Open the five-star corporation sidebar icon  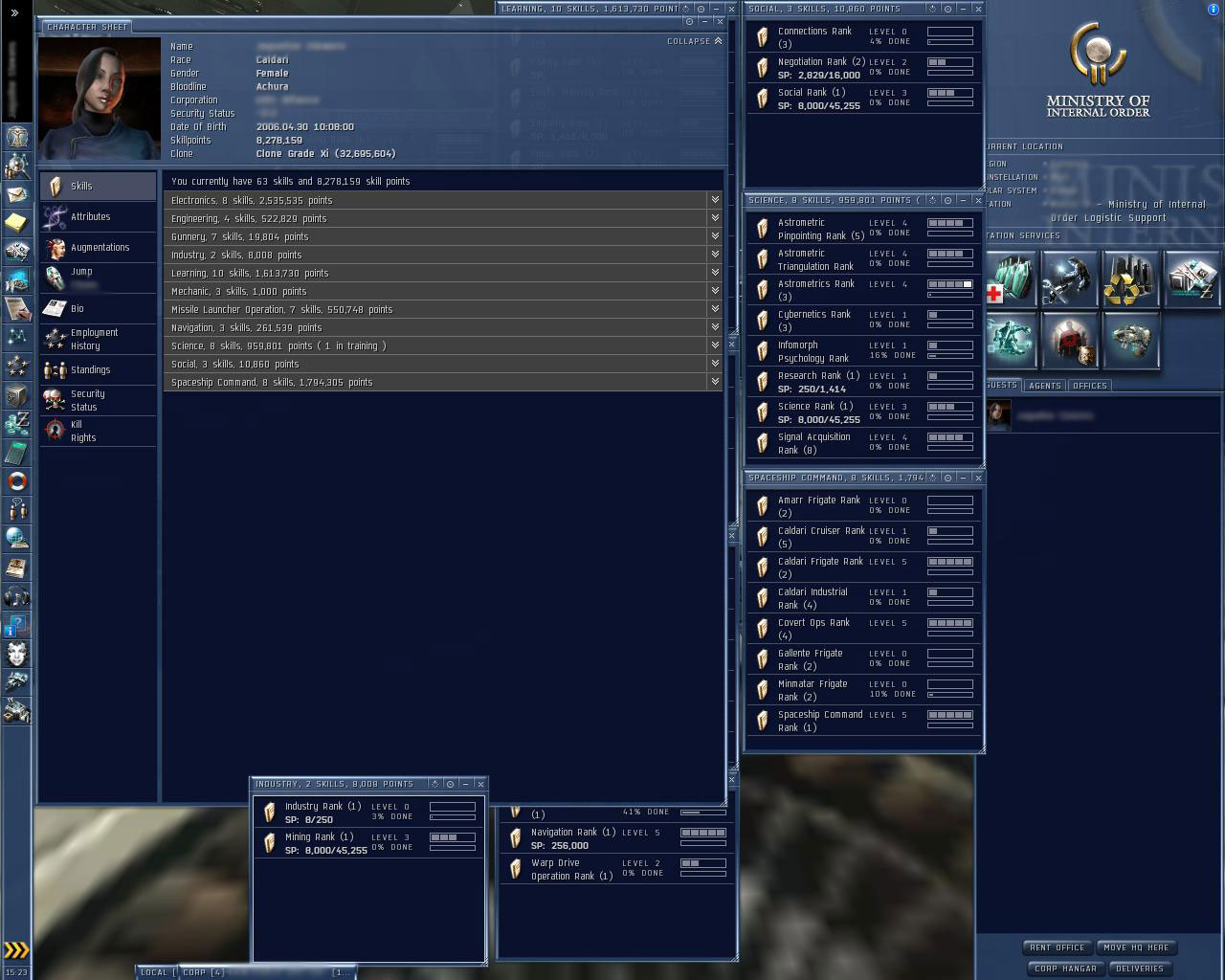17,366
